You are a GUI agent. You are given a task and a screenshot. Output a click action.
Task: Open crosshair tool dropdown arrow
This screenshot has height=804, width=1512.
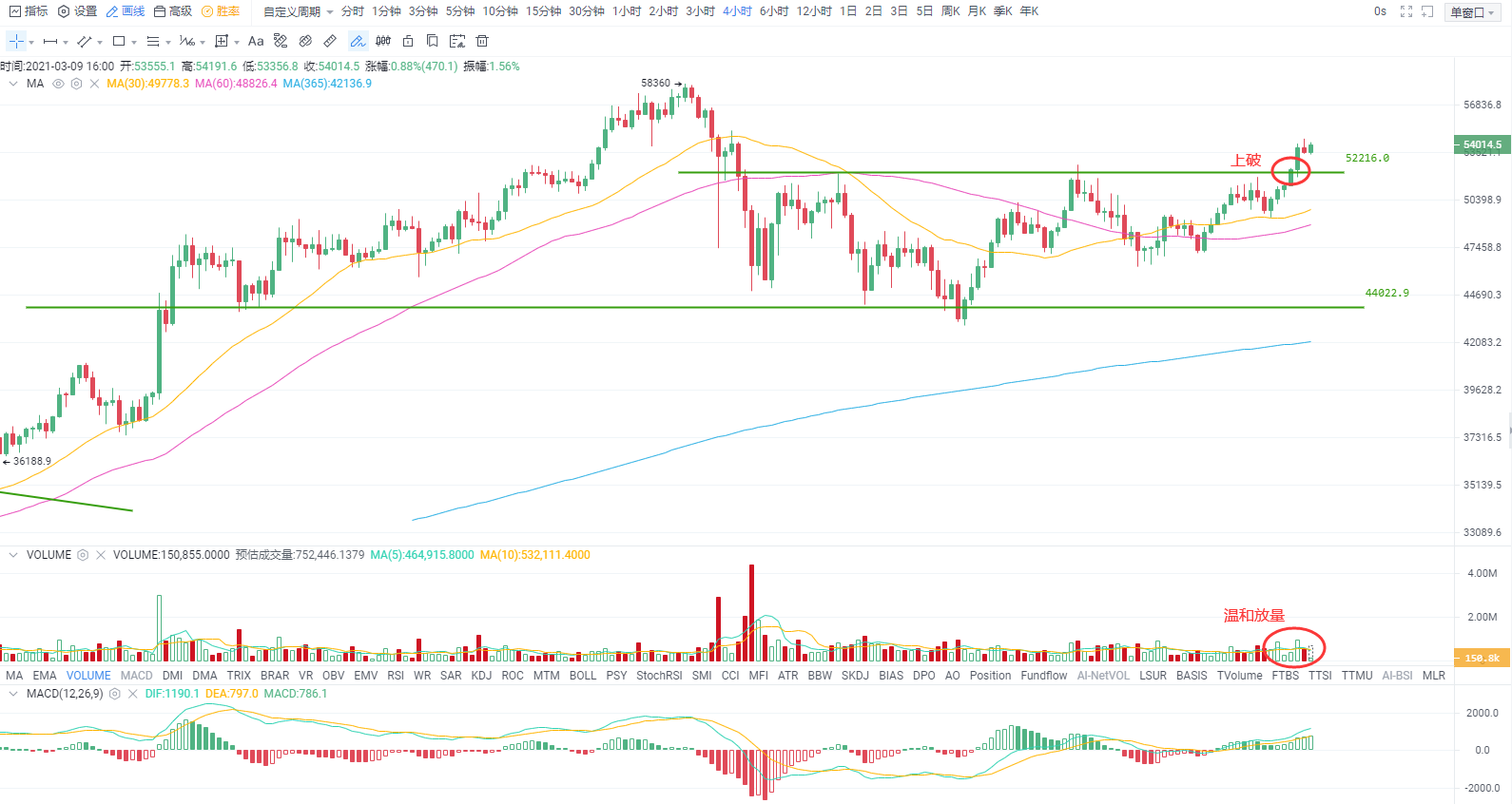[x=31, y=42]
